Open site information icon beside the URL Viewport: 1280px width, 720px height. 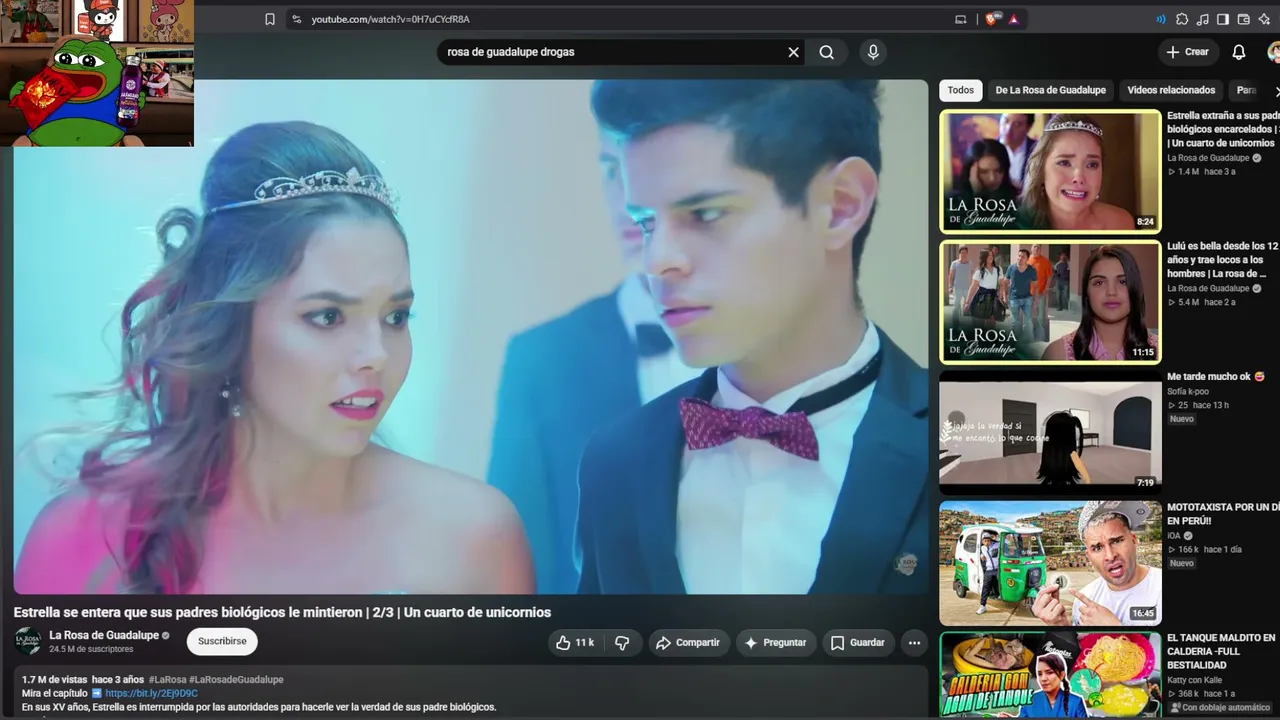295,19
